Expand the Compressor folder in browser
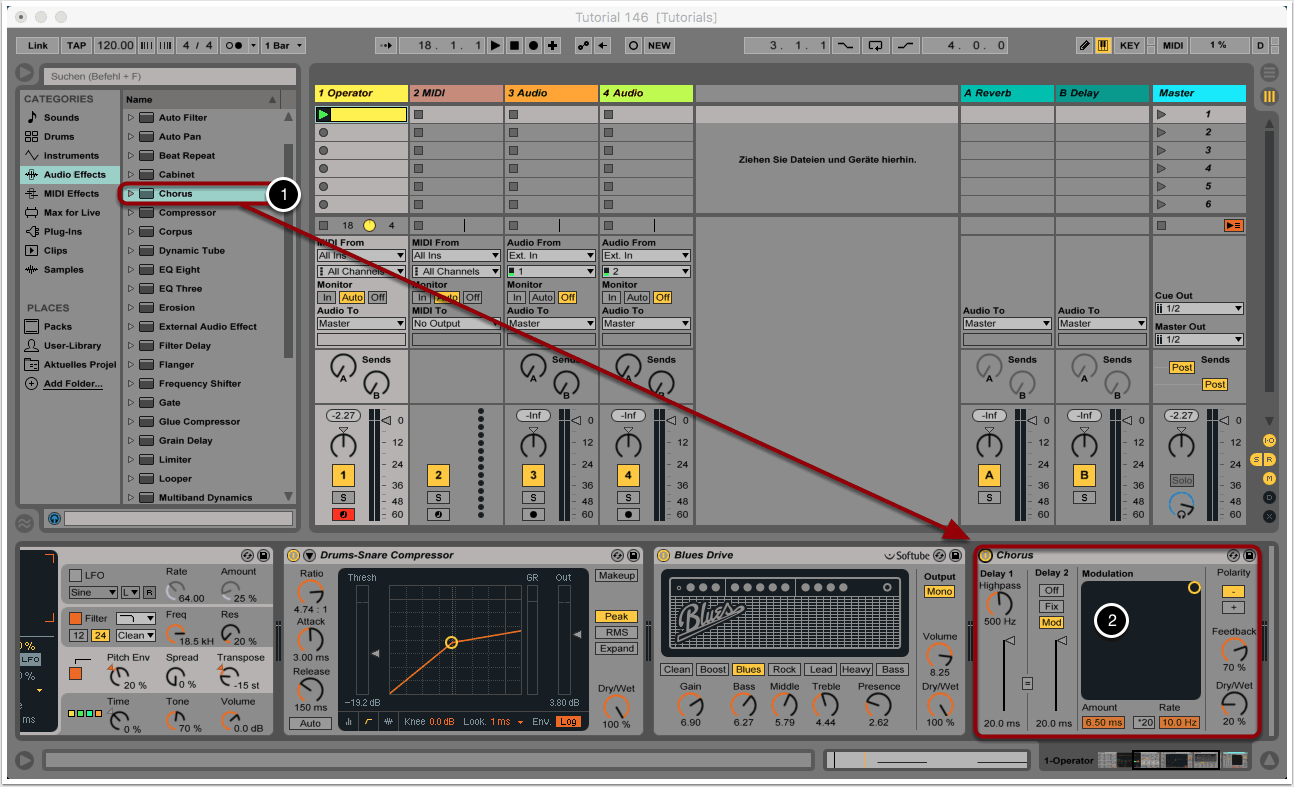Viewport: 1294px width, 787px height. pyautogui.click(x=130, y=213)
